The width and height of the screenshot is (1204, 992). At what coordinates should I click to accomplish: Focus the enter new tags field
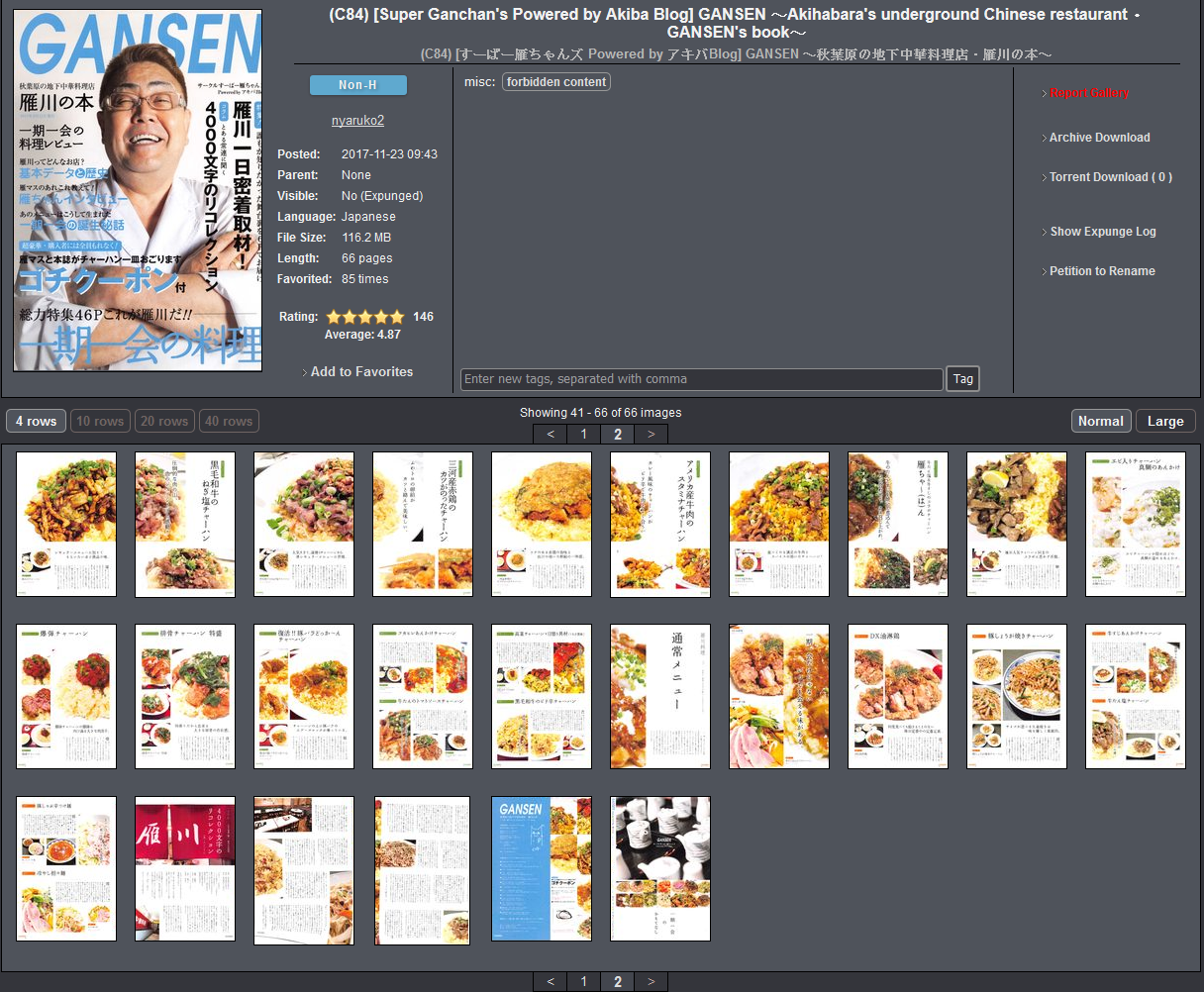(701, 379)
